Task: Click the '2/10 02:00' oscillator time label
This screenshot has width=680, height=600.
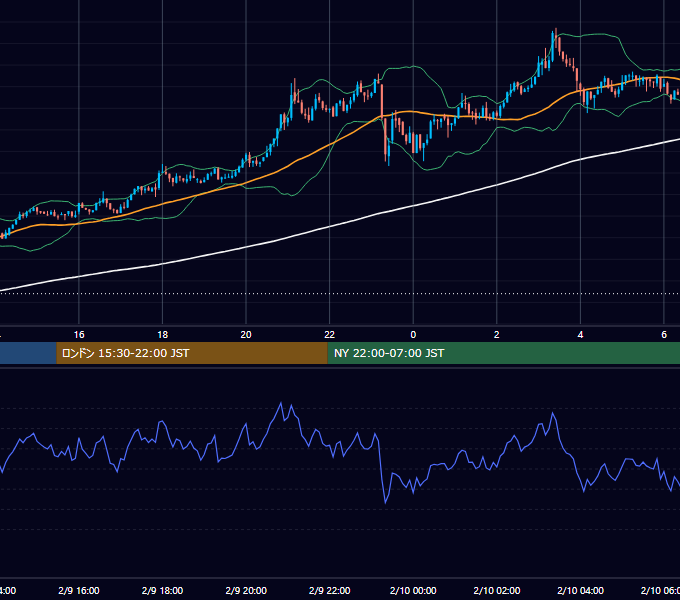Action: (497, 590)
